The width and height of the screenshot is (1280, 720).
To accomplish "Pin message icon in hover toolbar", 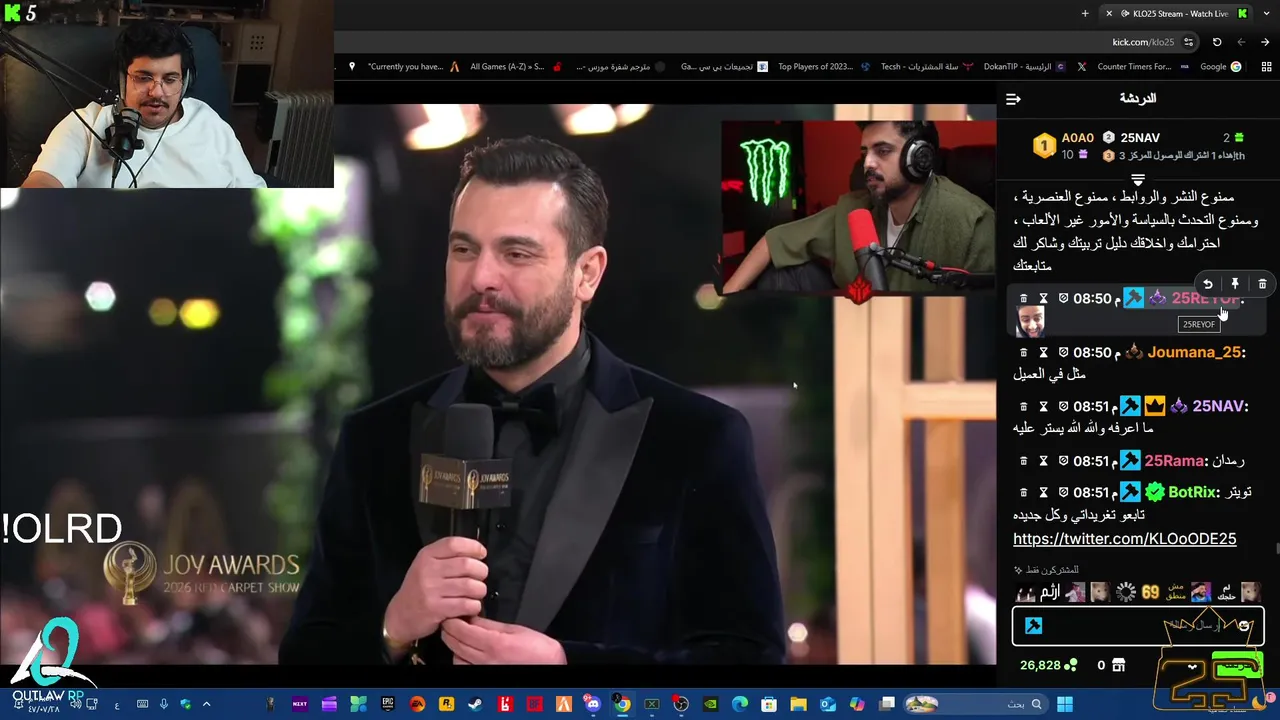I will [x=1235, y=285].
